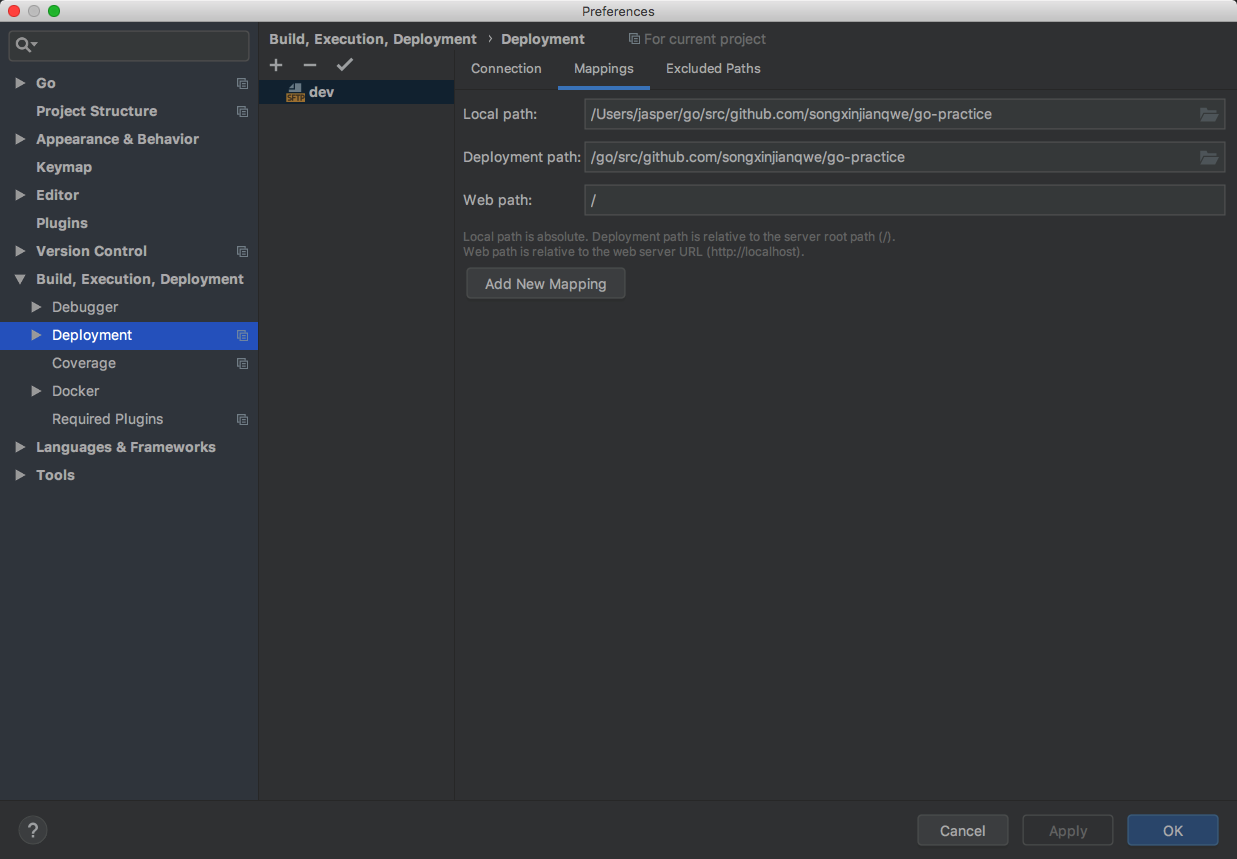Expand the Debugger node

(x=36, y=307)
